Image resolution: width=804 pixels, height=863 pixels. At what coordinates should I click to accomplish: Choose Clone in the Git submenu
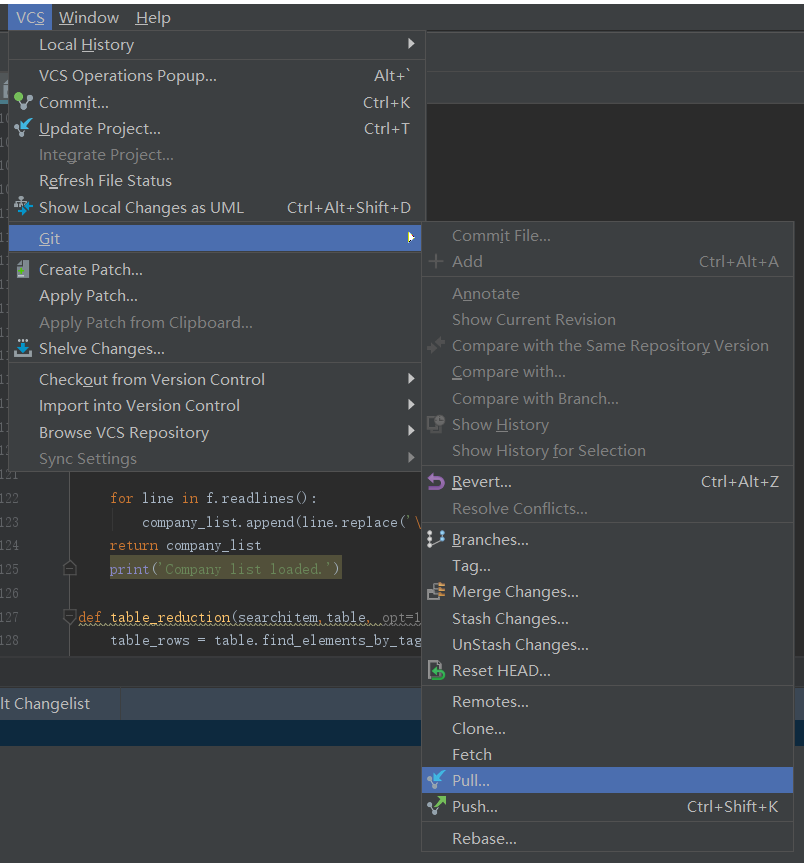point(608,729)
